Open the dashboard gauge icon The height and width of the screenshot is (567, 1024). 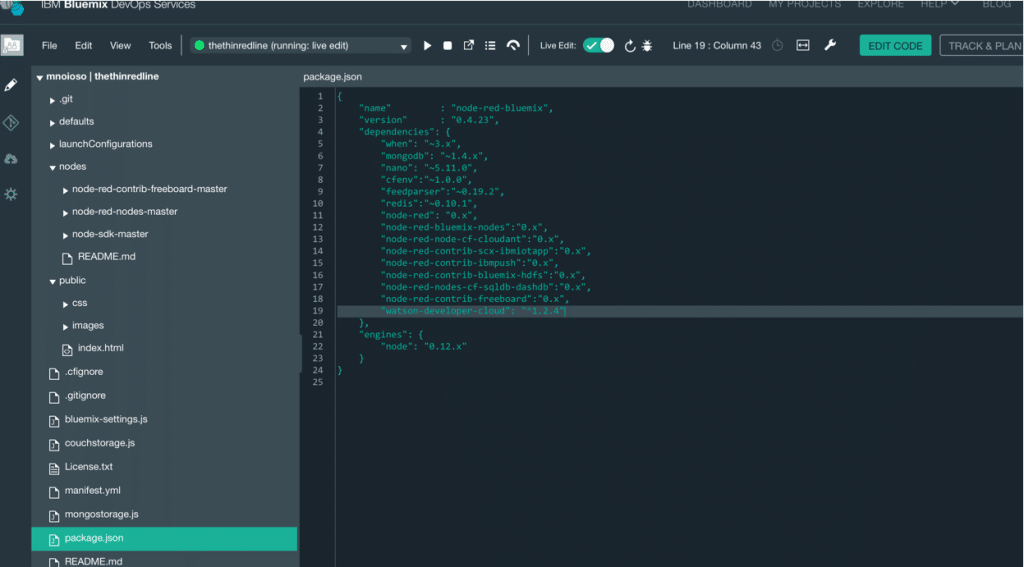513,46
